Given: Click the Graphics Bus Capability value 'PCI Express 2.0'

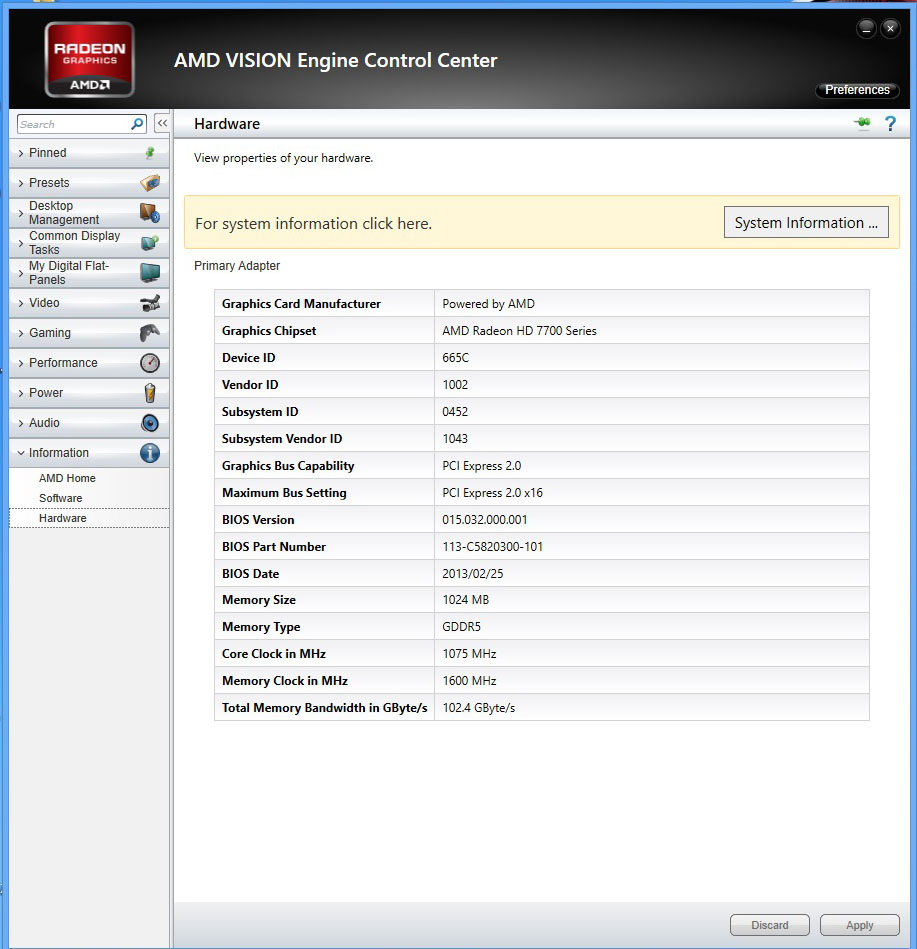Looking at the screenshot, I should point(481,466).
